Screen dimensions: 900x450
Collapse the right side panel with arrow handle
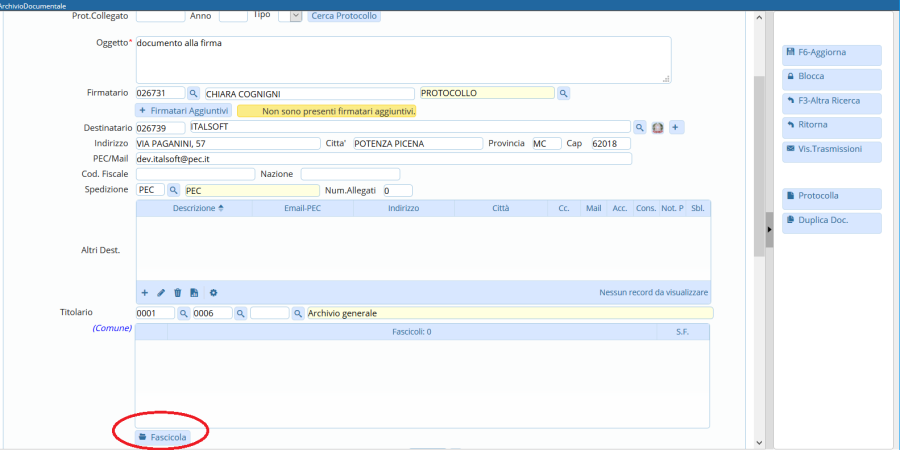click(769, 230)
